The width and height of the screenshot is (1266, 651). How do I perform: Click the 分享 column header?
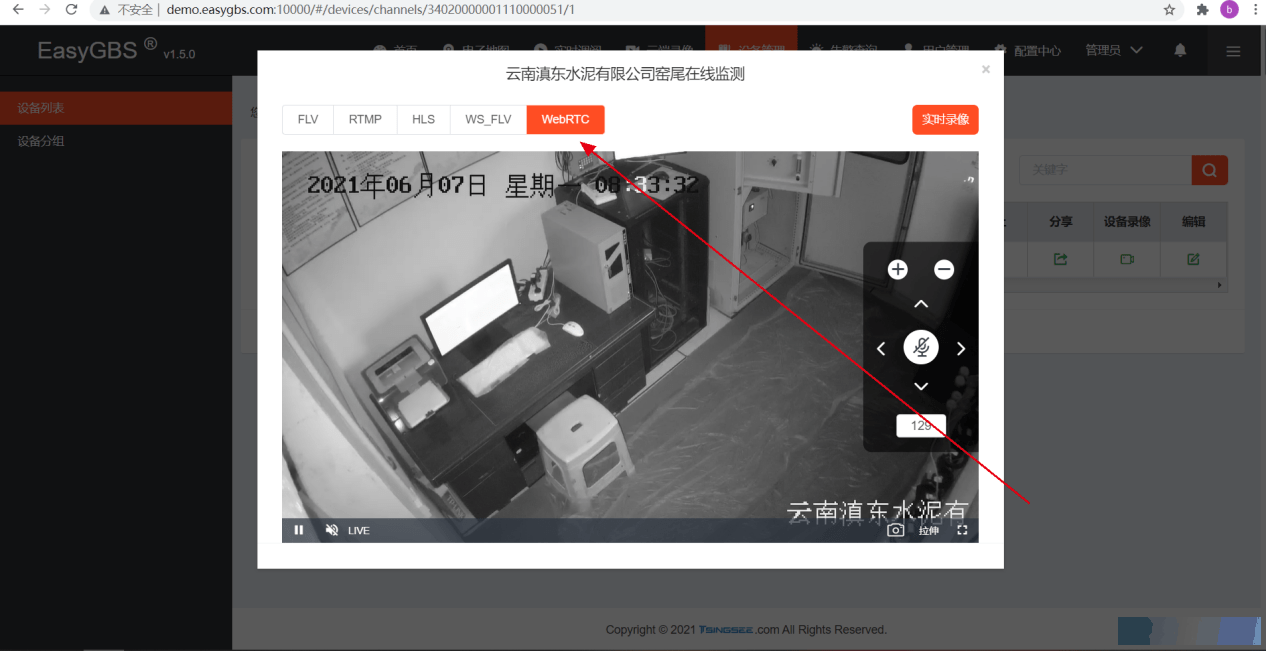(x=1061, y=222)
